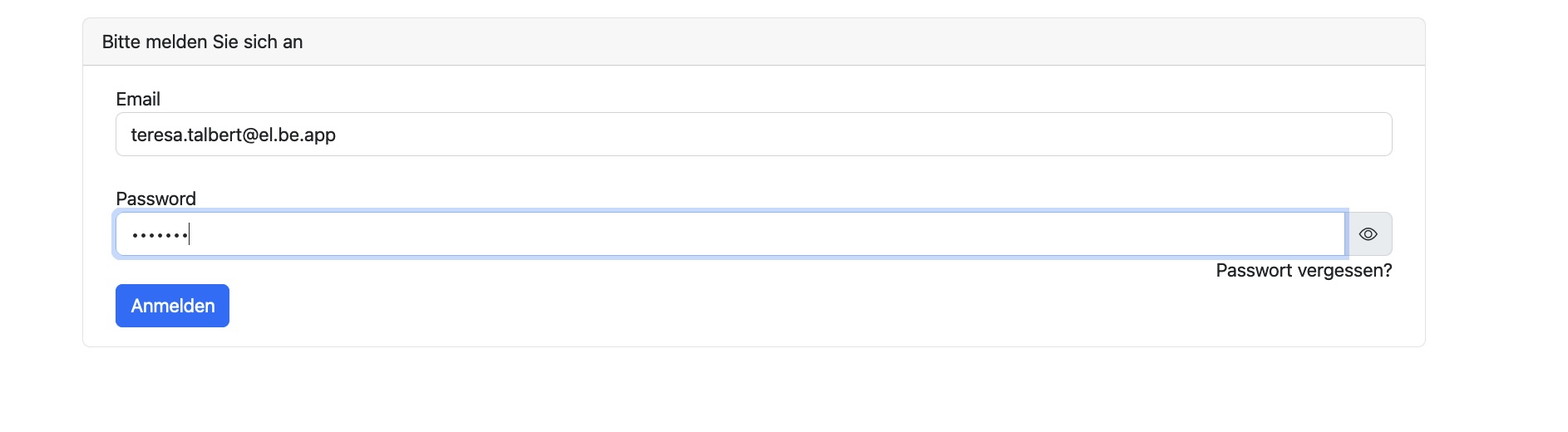1568x432 pixels.
Task: Click the masked password dots
Action: [160, 236]
